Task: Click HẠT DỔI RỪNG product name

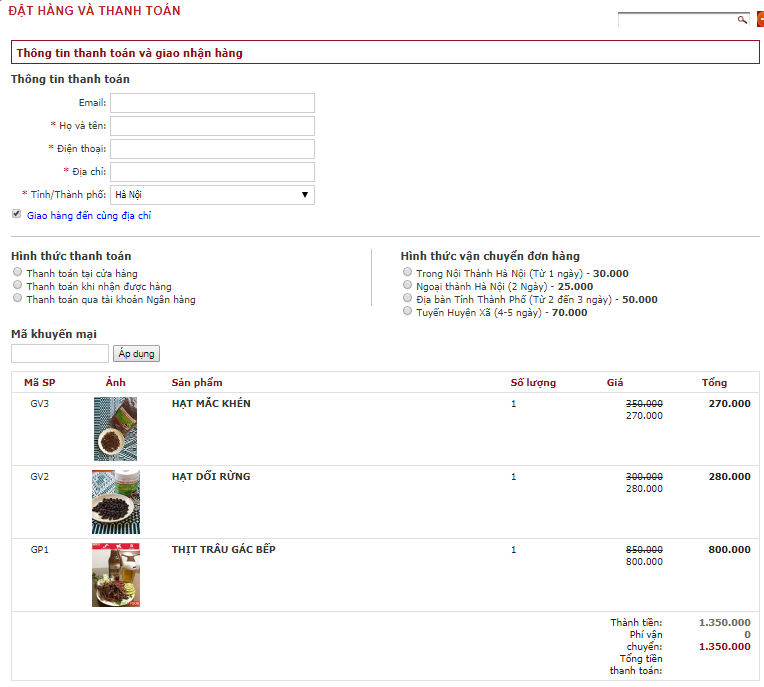Action: click(x=211, y=477)
